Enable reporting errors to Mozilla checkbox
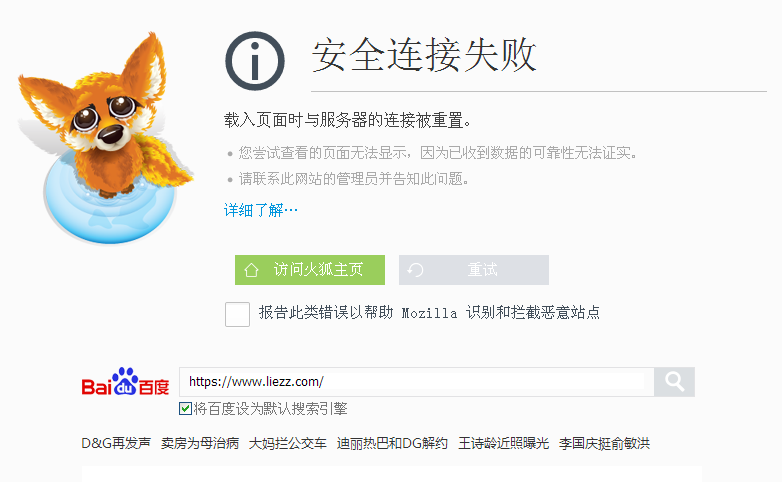Viewport: 782px width, 482px height. [237, 314]
